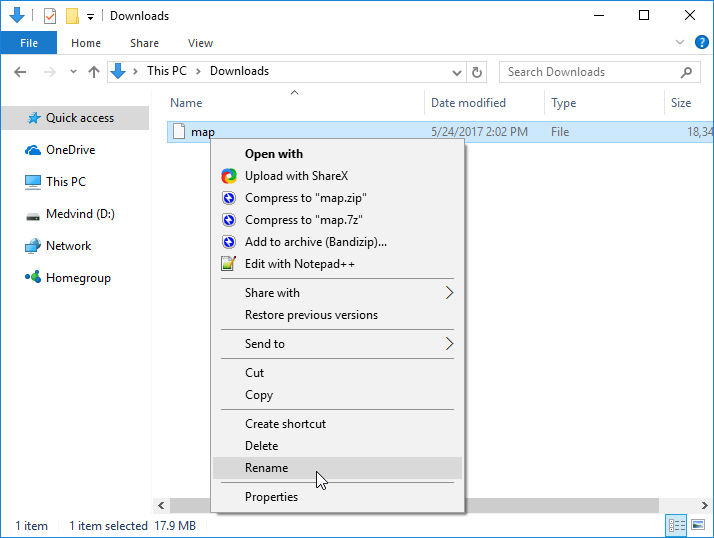714x538 pixels.
Task: Select Edit with Notepad++
Action: click(337, 264)
